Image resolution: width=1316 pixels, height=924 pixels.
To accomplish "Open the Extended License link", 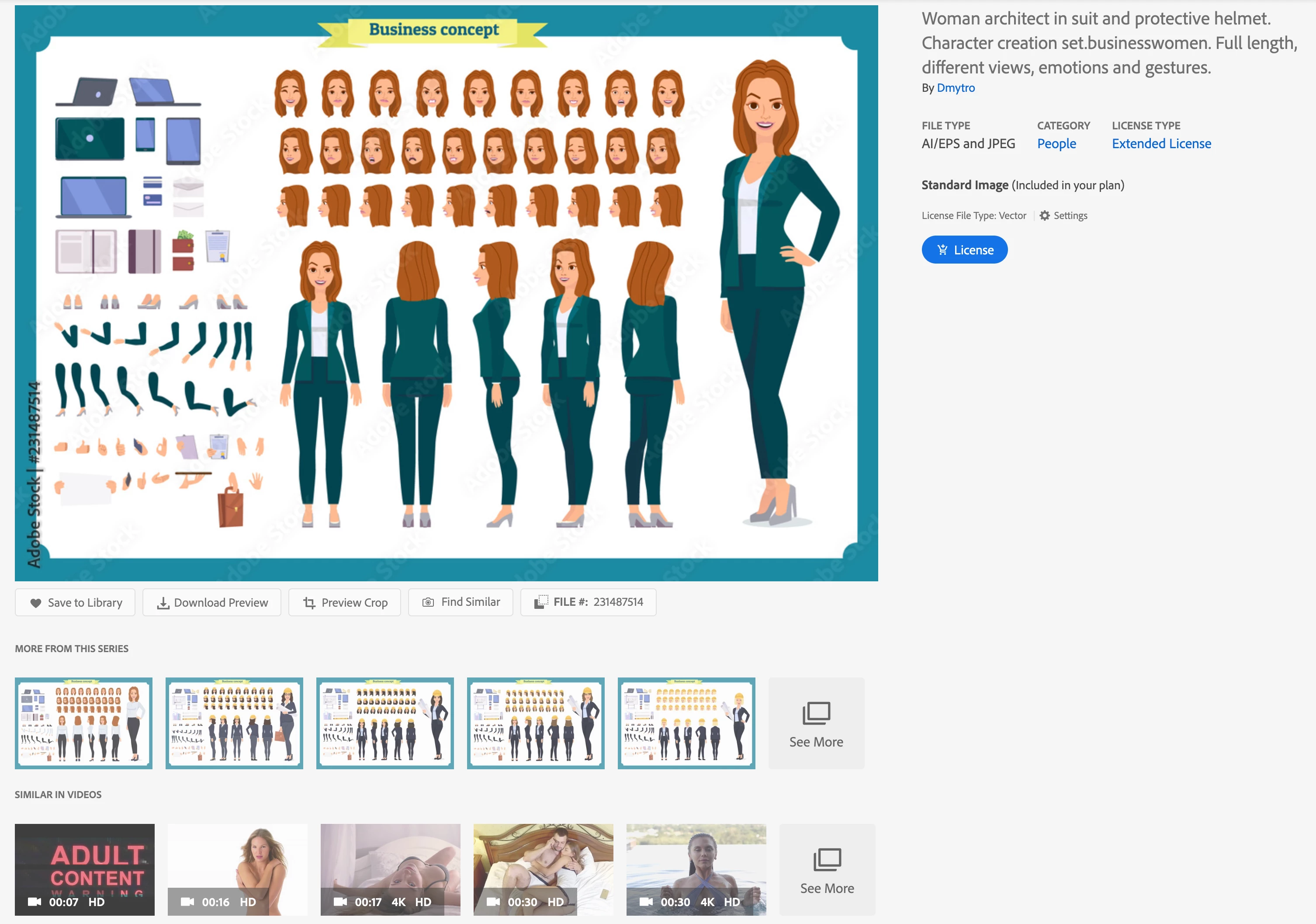I will [1160, 144].
